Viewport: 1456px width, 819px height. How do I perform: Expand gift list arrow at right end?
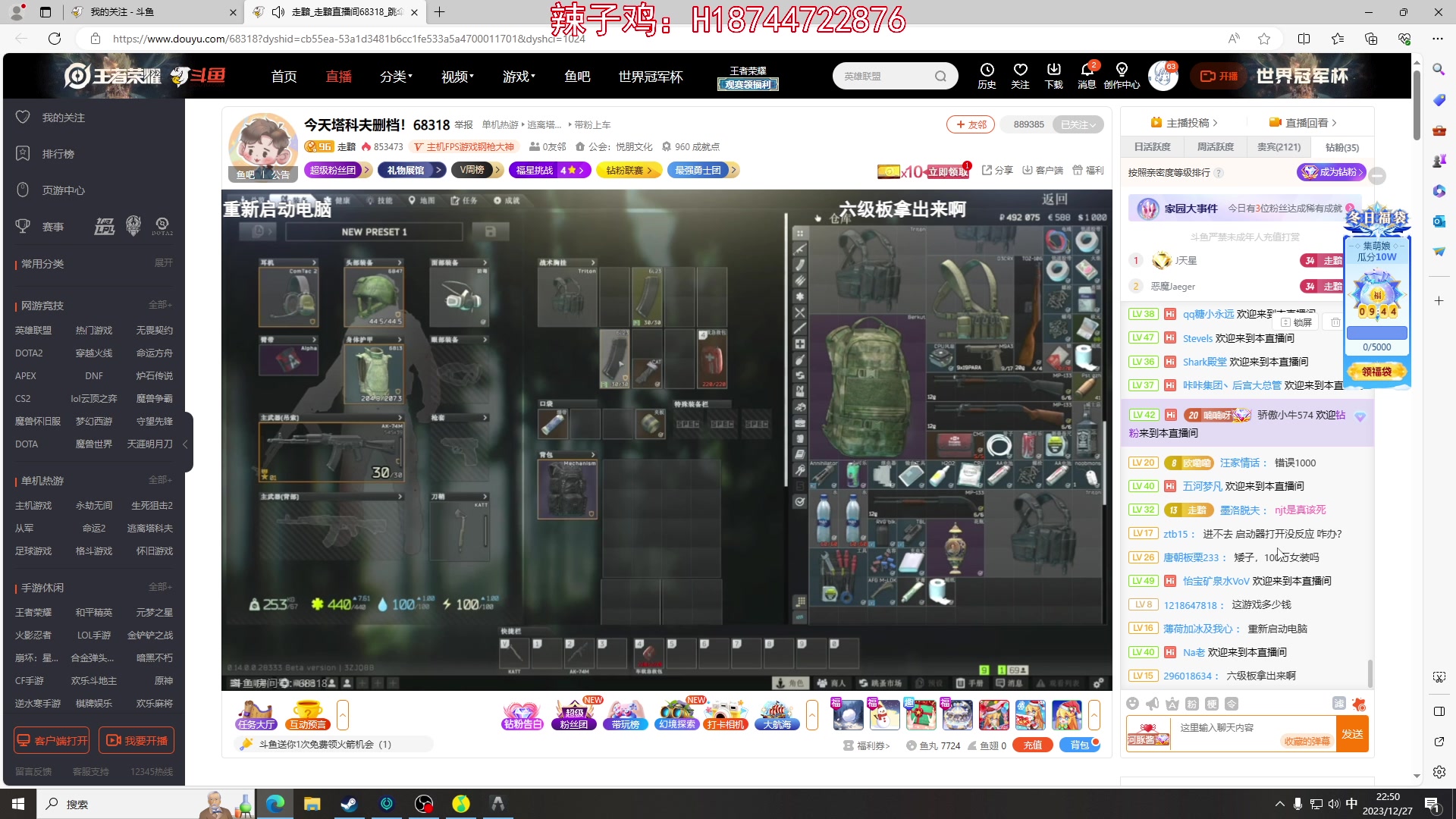(x=1094, y=715)
